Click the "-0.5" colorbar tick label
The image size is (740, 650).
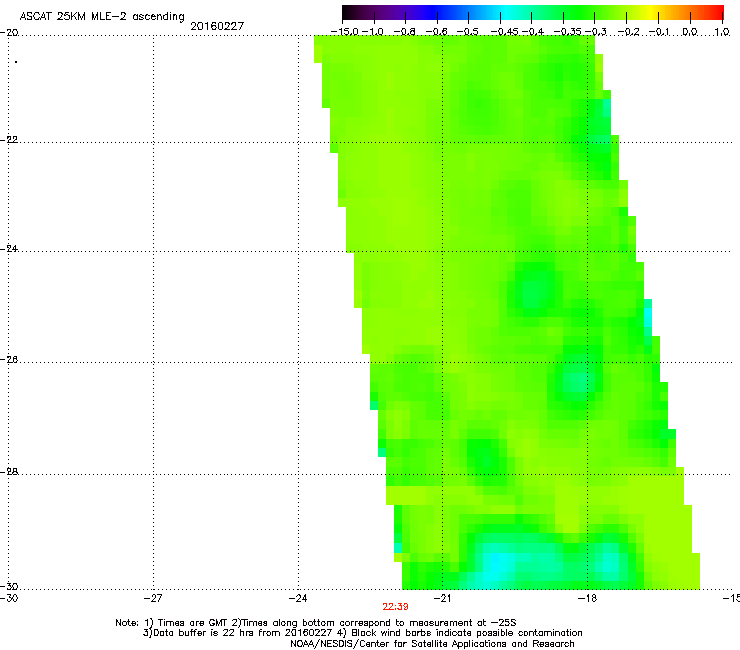click(x=468, y=32)
